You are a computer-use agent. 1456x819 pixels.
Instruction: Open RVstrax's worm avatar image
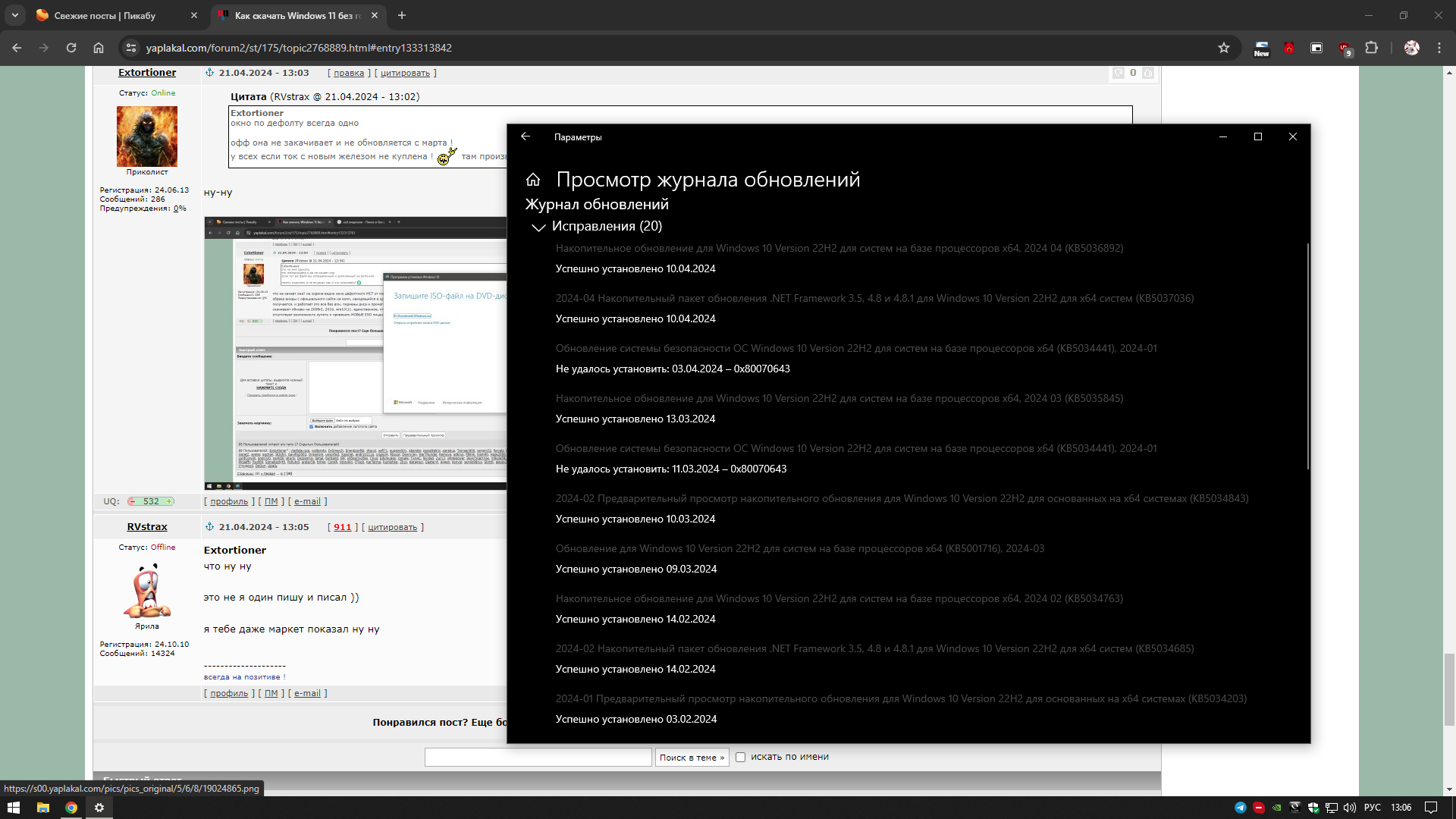coord(147,591)
